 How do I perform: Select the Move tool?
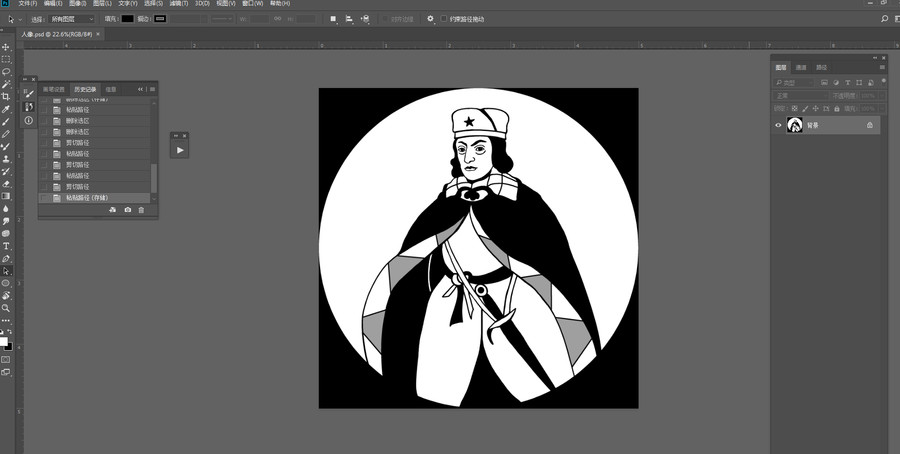(x=6, y=47)
